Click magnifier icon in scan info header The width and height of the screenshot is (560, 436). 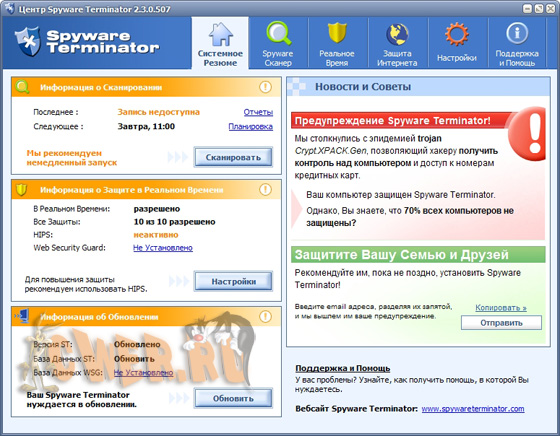[22, 87]
